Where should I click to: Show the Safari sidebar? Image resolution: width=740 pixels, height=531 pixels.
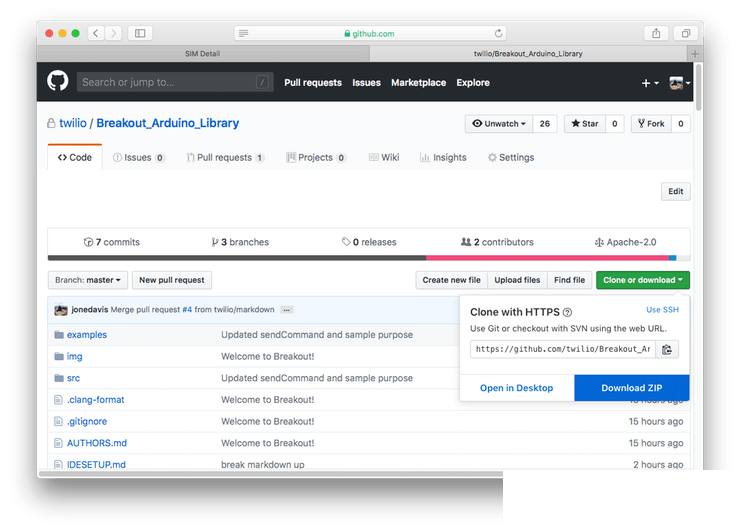(x=140, y=33)
